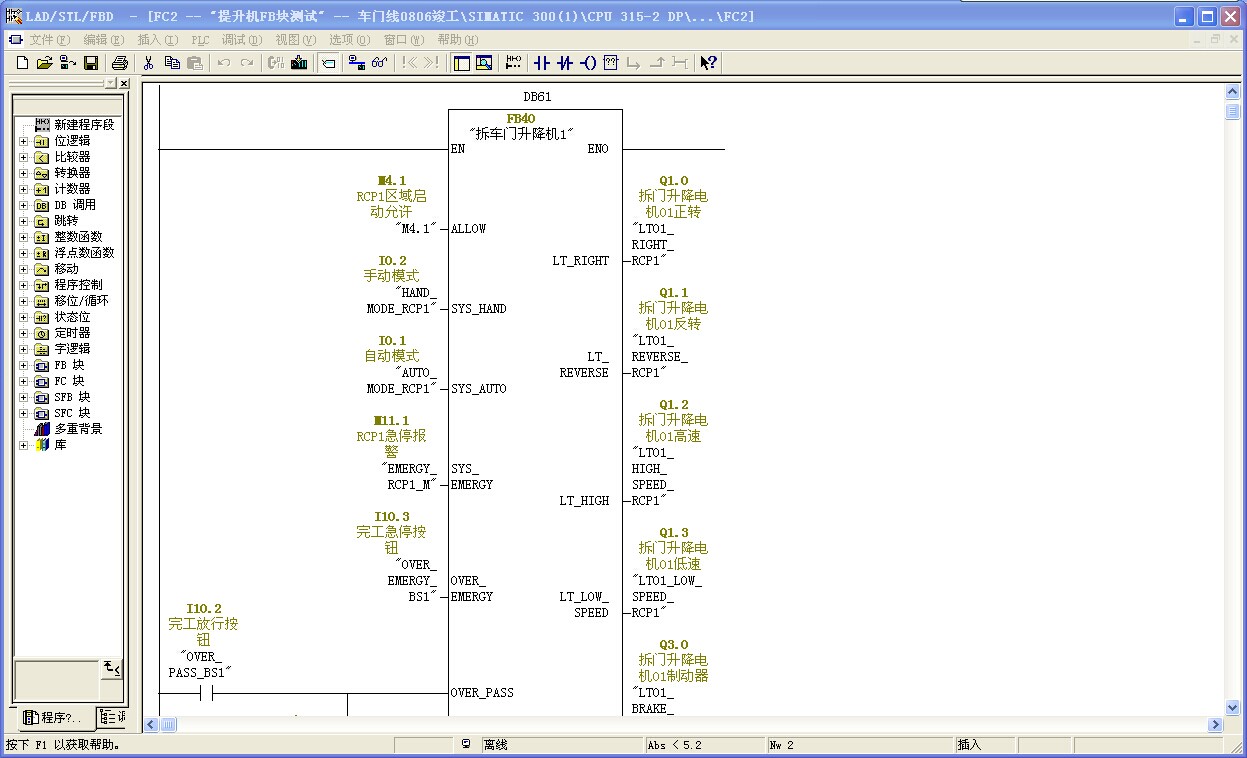1247x758 pixels.
Task: Open the 文件(F) menu
Action: (50, 40)
